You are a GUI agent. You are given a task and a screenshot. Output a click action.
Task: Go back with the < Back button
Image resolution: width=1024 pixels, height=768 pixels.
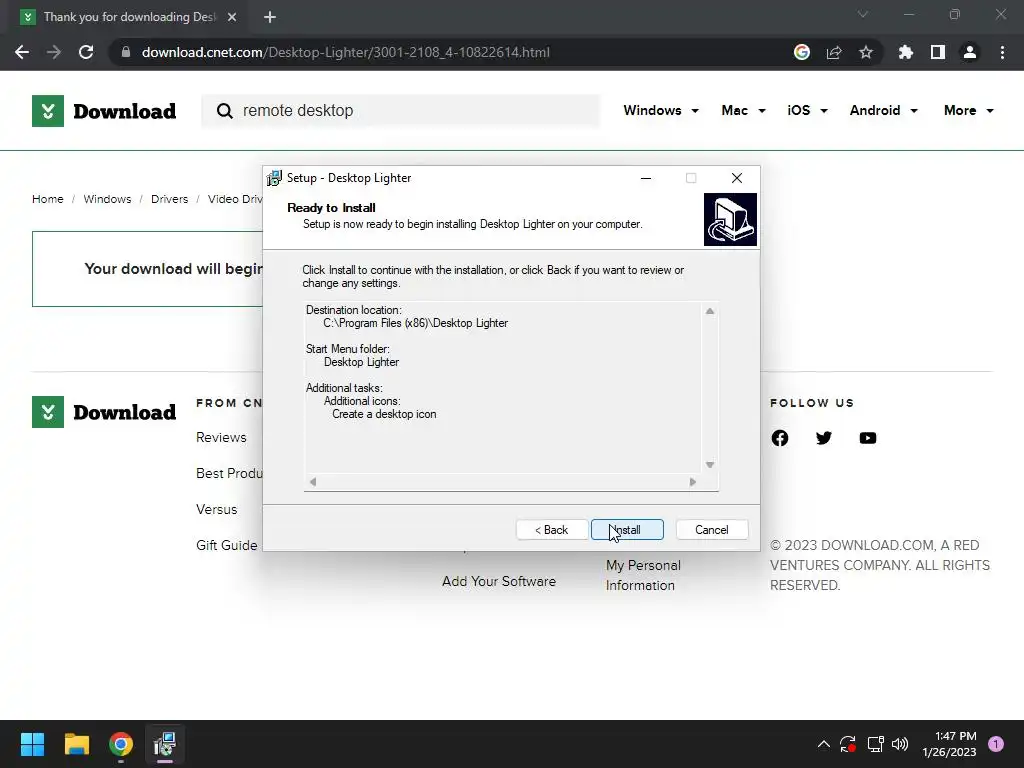(552, 530)
